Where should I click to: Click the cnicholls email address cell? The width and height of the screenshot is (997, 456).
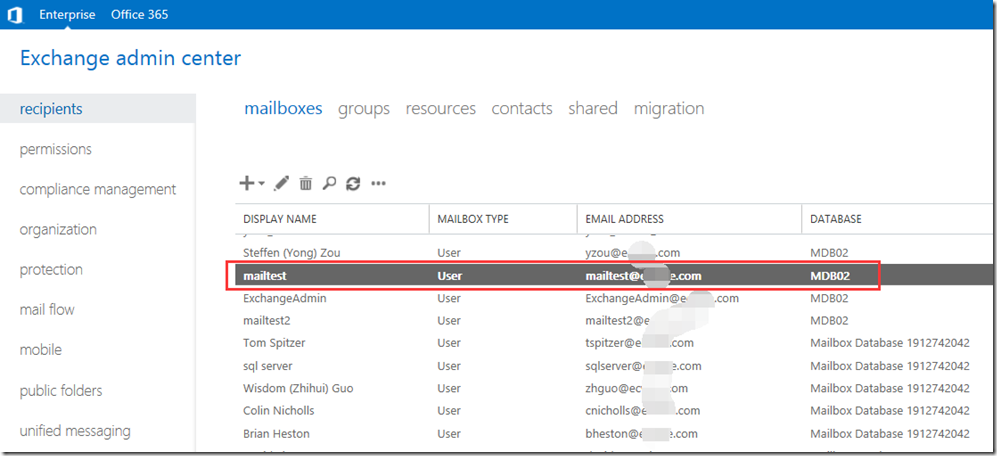(x=642, y=411)
